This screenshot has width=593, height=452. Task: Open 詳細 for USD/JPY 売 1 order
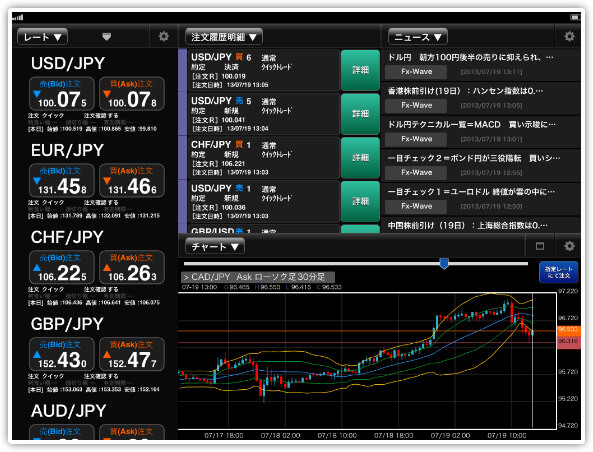tap(360, 201)
